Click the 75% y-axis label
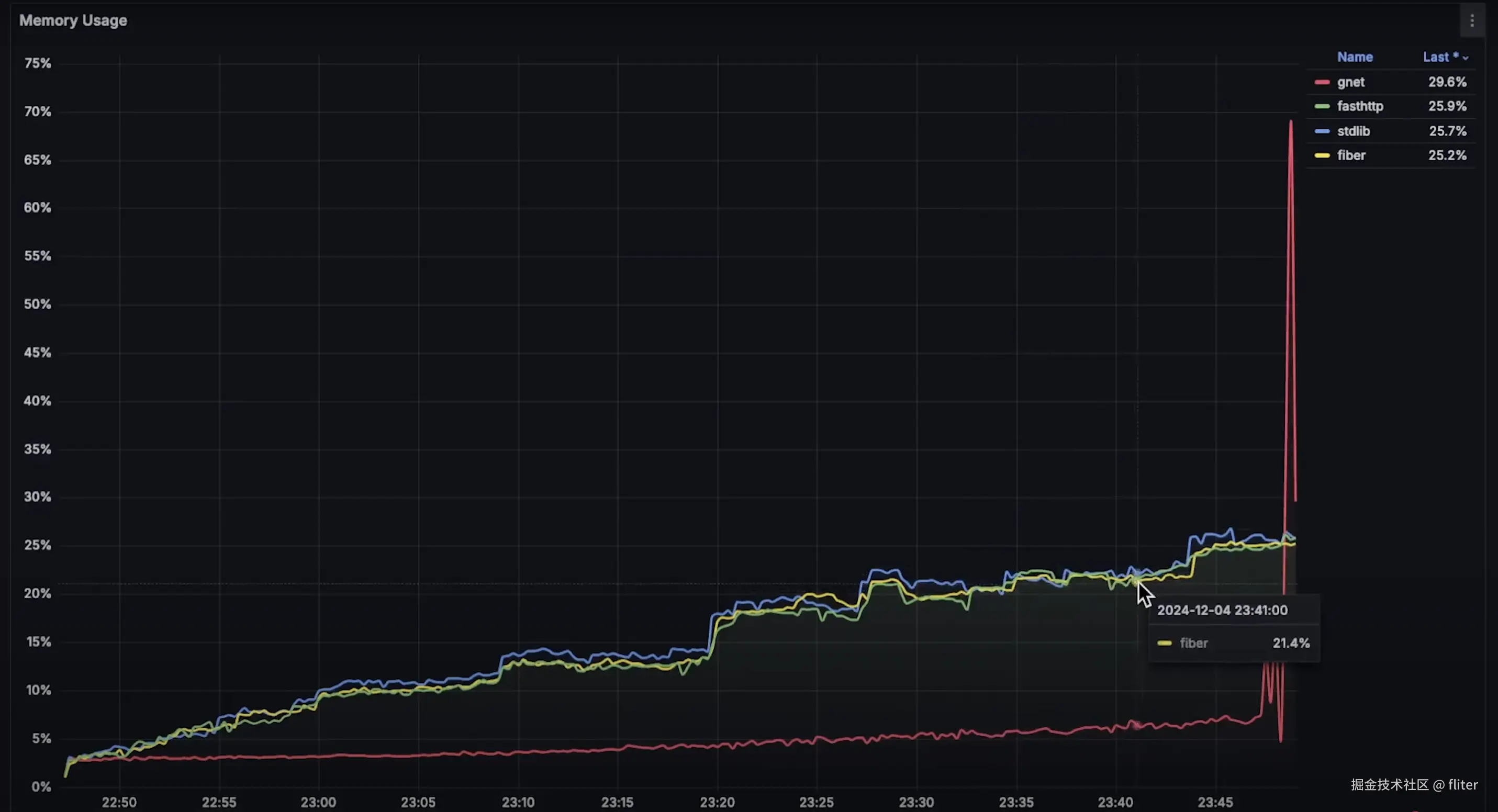 click(38, 63)
